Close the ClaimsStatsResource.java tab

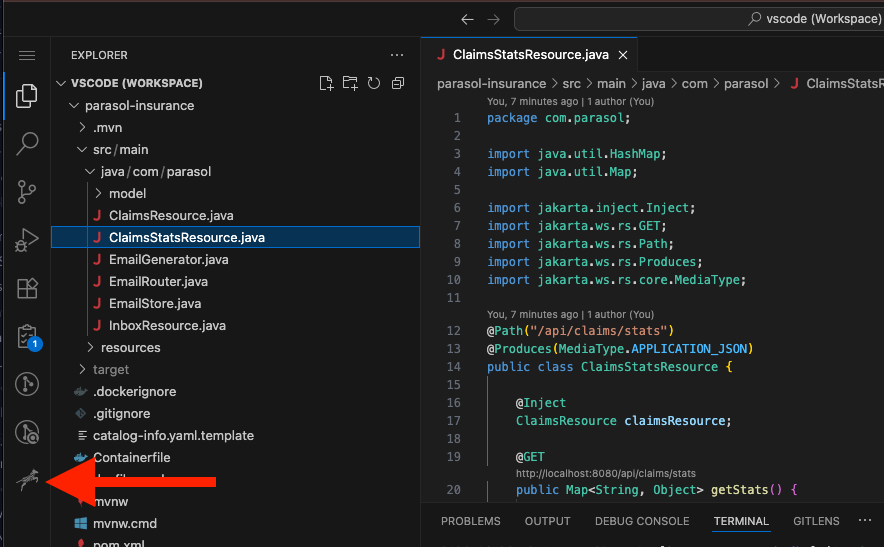pos(623,55)
